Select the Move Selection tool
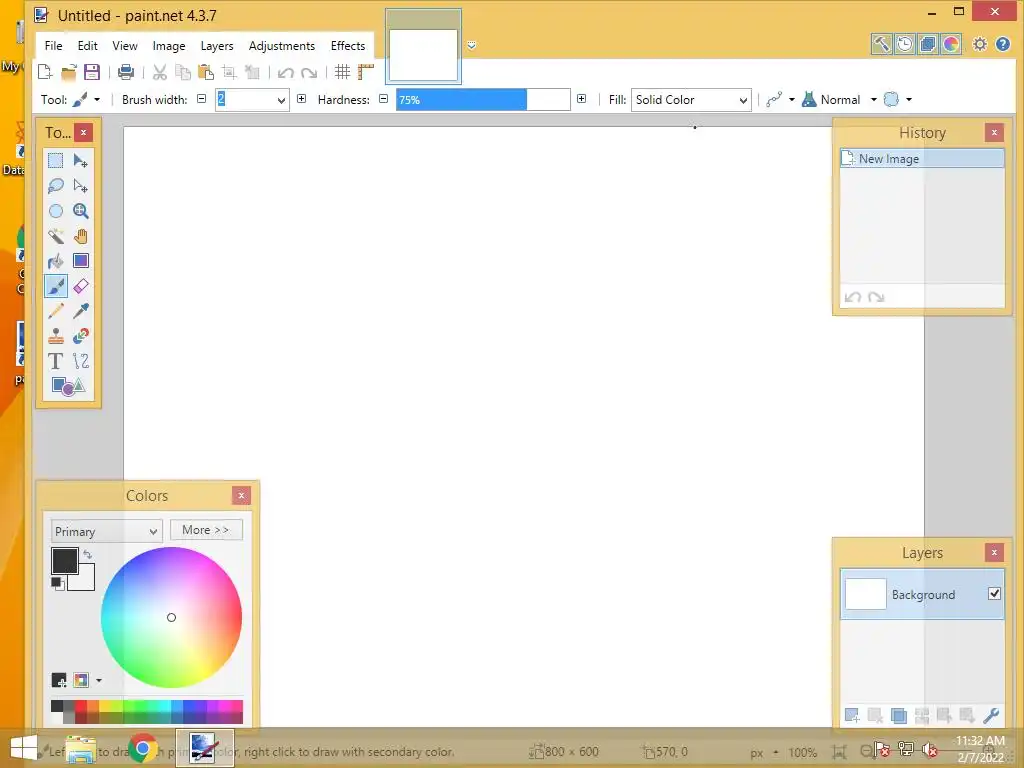This screenshot has width=1024, height=768. point(80,185)
